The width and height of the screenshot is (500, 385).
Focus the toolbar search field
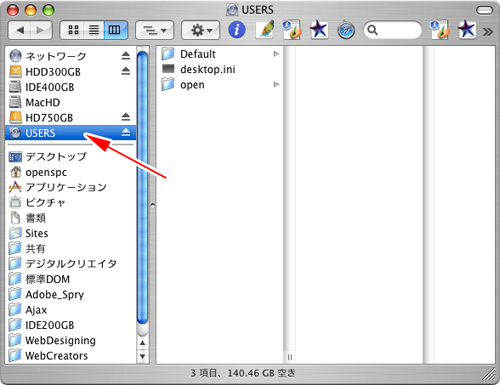[x=393, y=30]
